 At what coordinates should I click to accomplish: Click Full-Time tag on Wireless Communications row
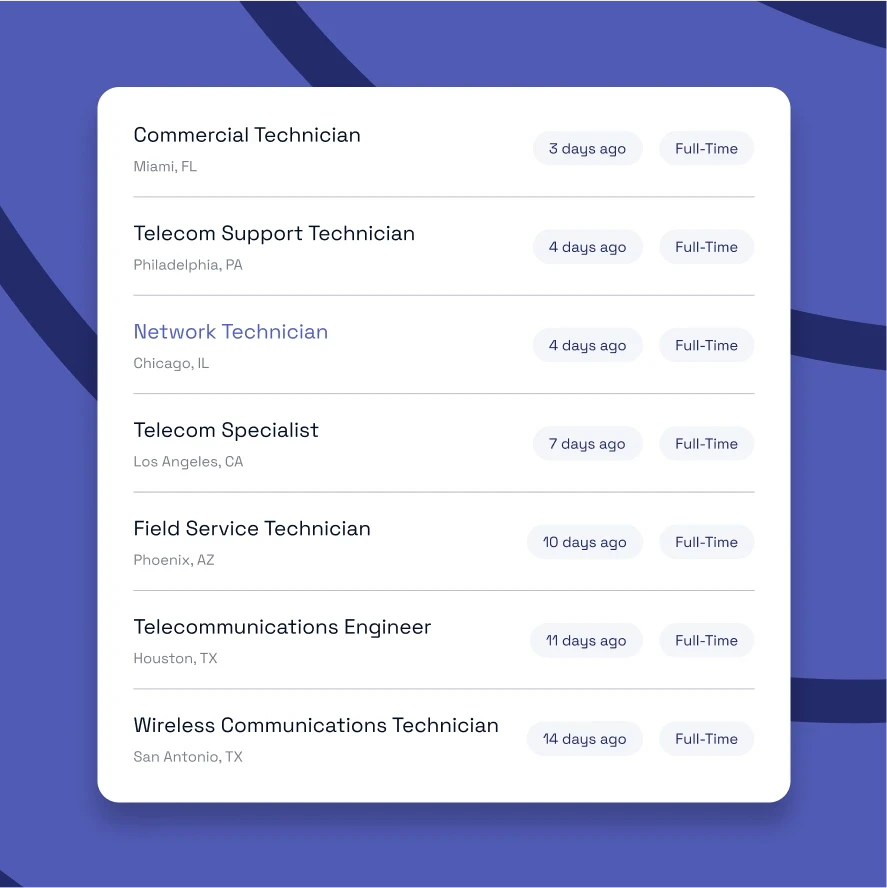pos(706,738)
